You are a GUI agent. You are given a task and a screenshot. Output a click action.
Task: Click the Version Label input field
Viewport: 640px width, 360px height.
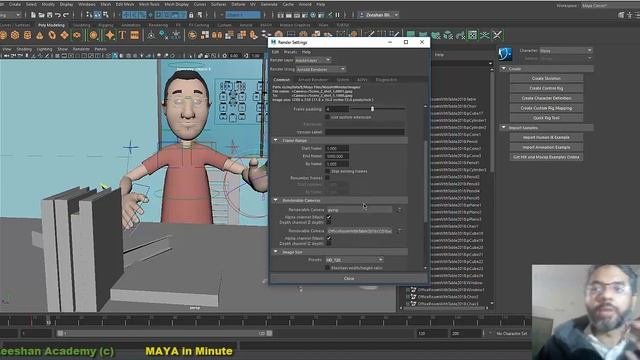pyautogui.click(x=364, y=132)
